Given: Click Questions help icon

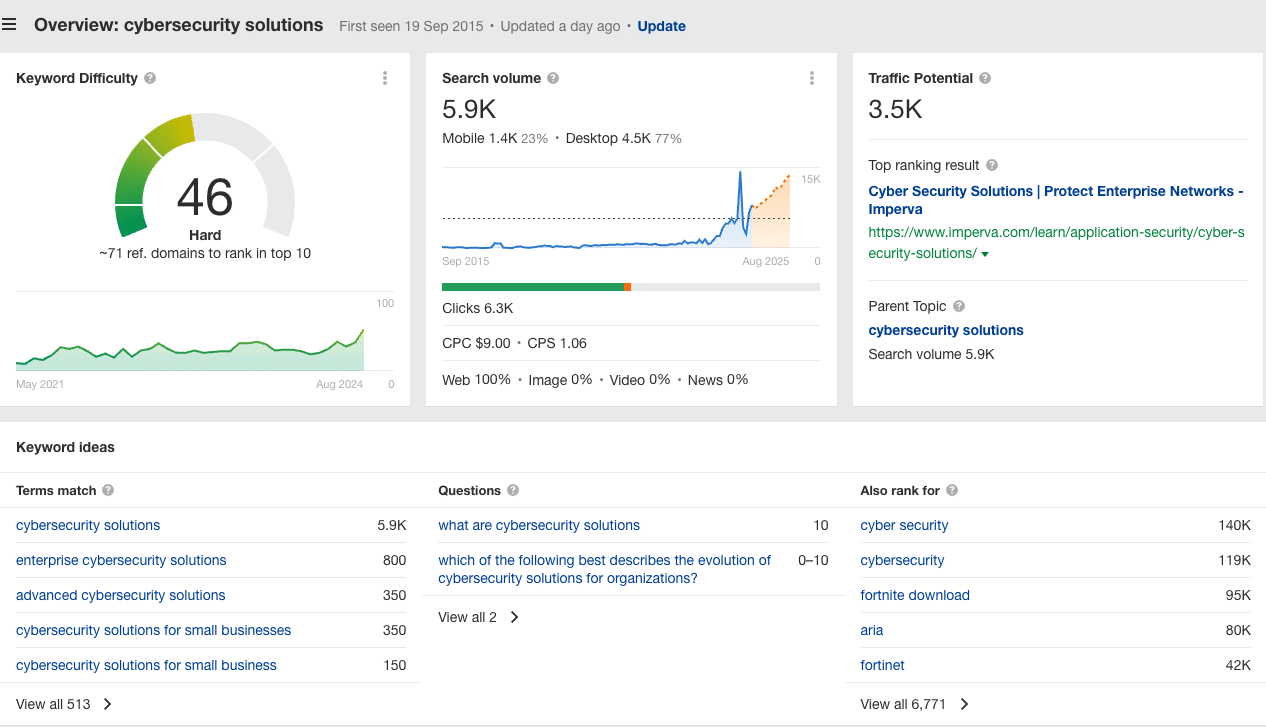Looking at the screenshot, I should click(513, 490).
